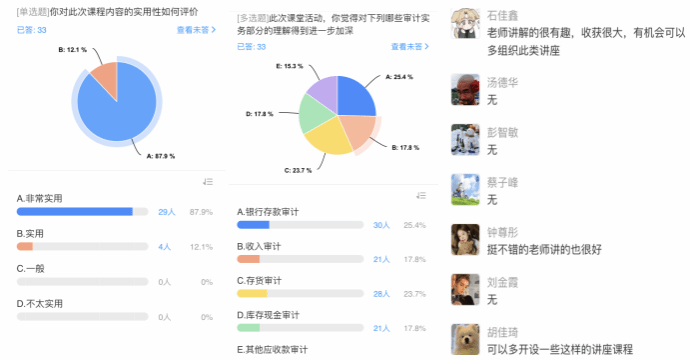Viewport: 690px width, 360px height.
Task: Click 彭智敏's profile avatar
Action: tap(465, 140)
